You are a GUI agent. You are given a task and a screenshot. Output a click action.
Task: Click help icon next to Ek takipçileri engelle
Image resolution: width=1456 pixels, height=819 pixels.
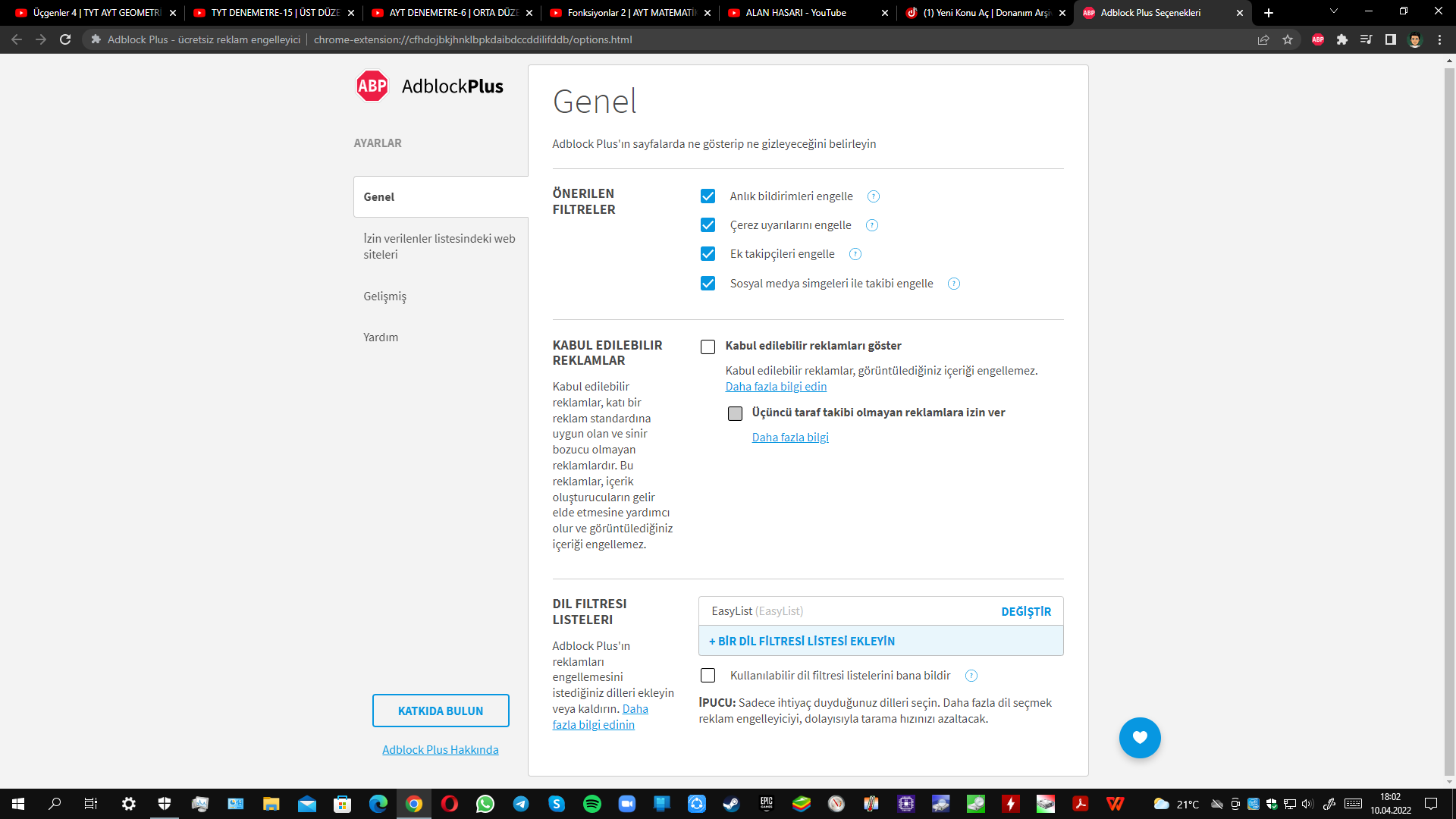tap(855, 254)
